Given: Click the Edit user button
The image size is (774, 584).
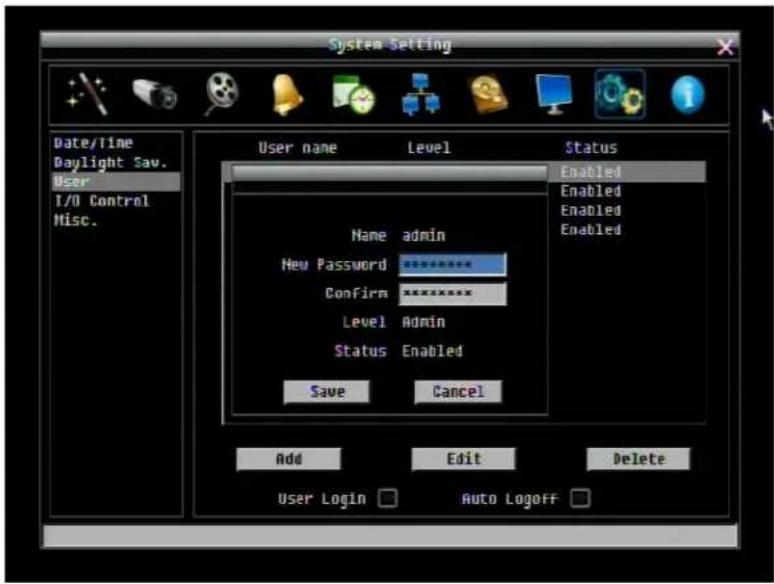Looking at the screenshot, I should click(464, 459).
